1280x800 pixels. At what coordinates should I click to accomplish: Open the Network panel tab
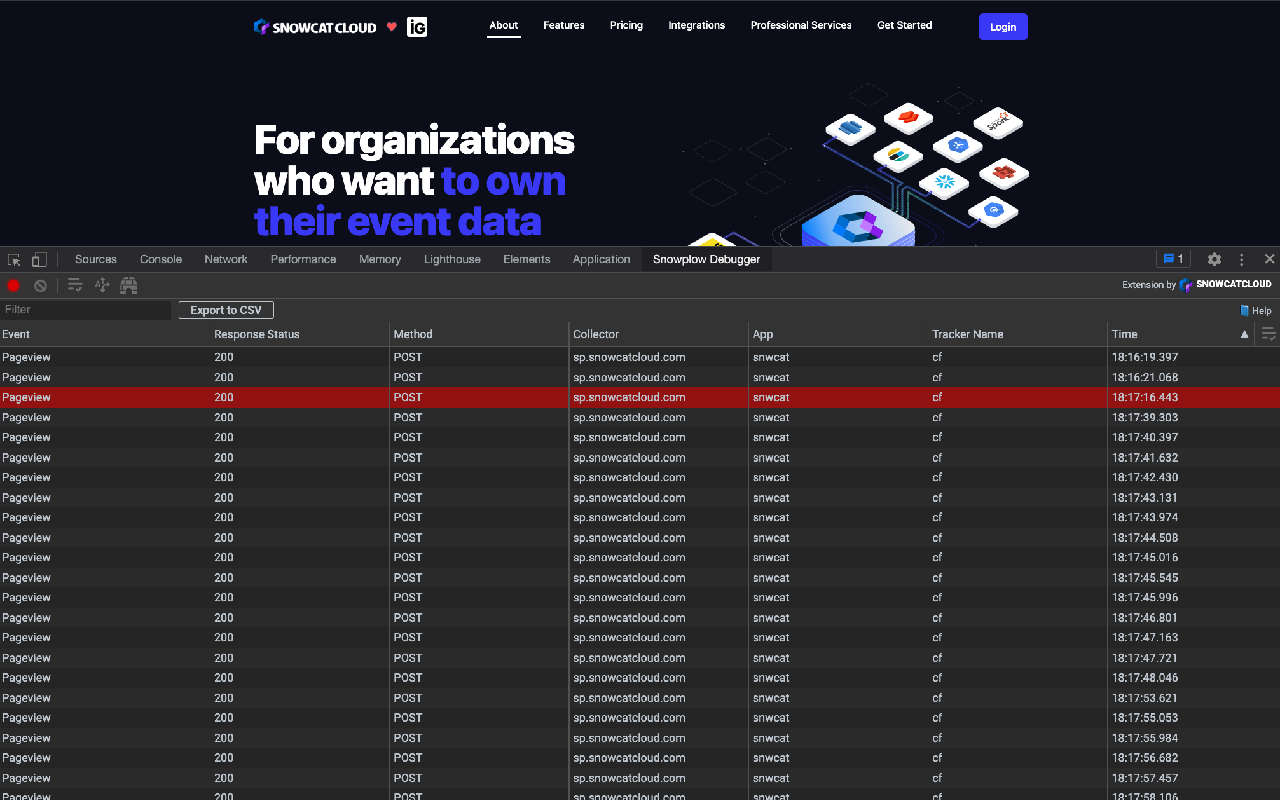click(225, 259)
